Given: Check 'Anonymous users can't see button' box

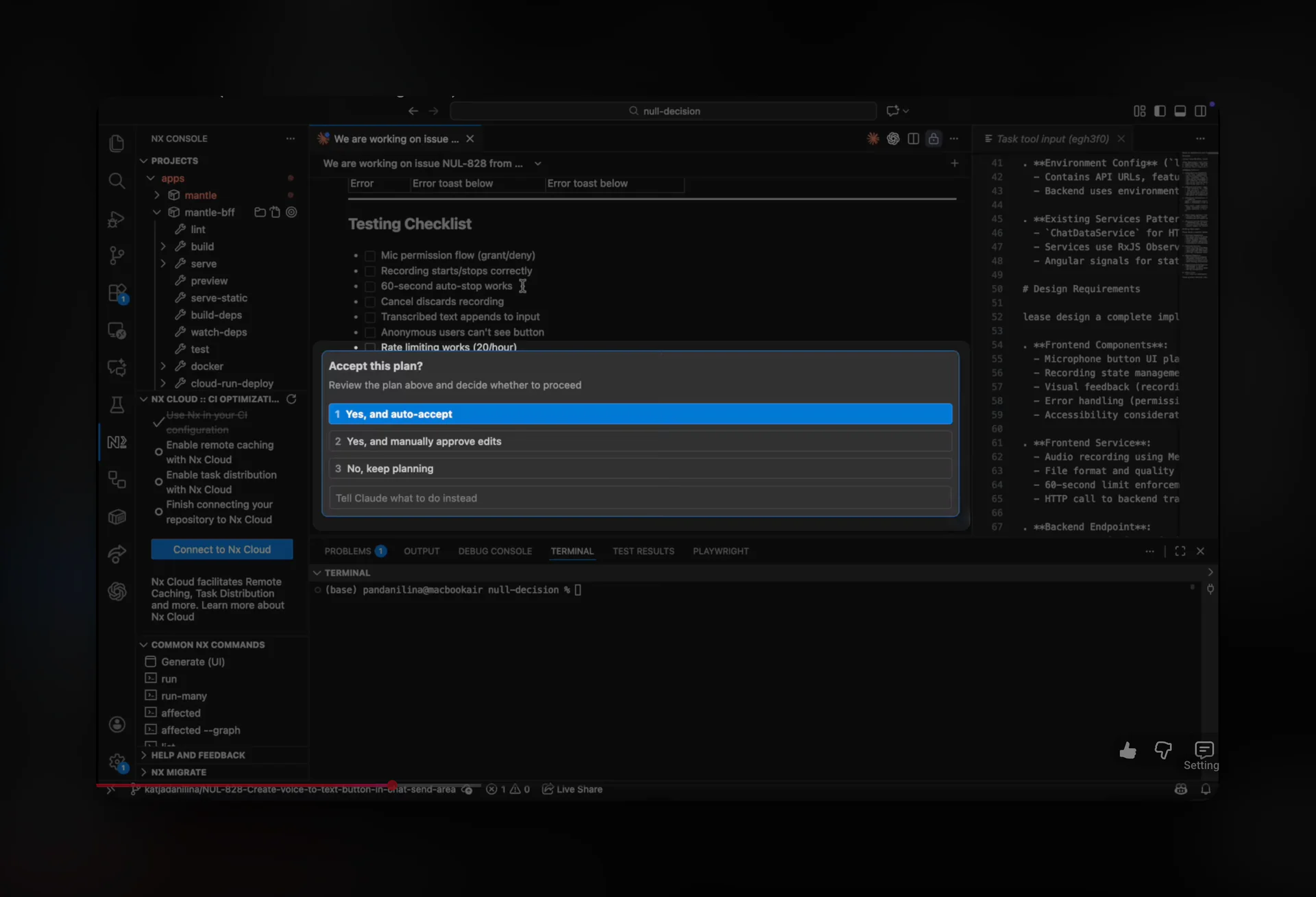Looking at the screenshot, I should click(x=370, y=333).
